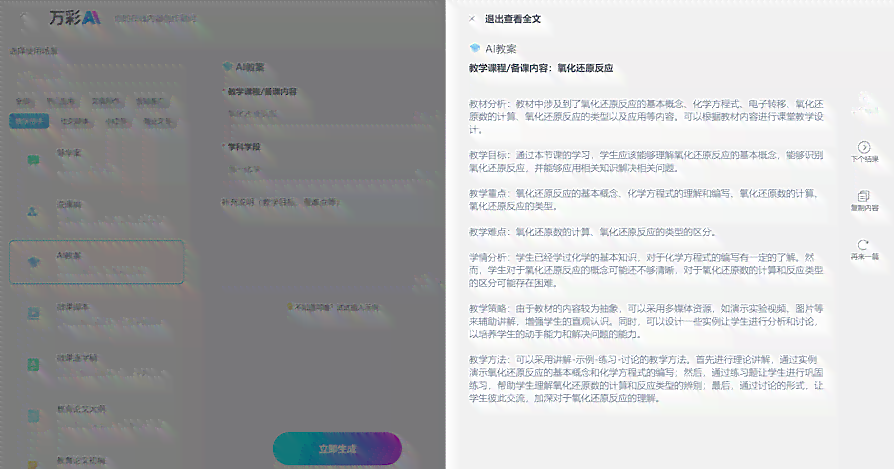Click the 教育论文大纲 document icon

[33, 415]
